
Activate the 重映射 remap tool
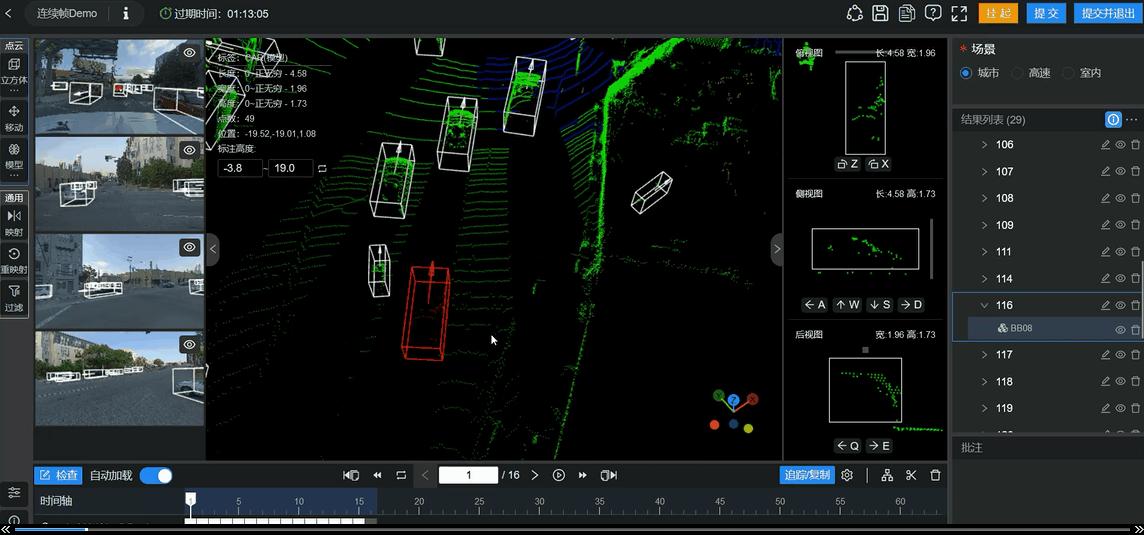[x=14, y=261]
